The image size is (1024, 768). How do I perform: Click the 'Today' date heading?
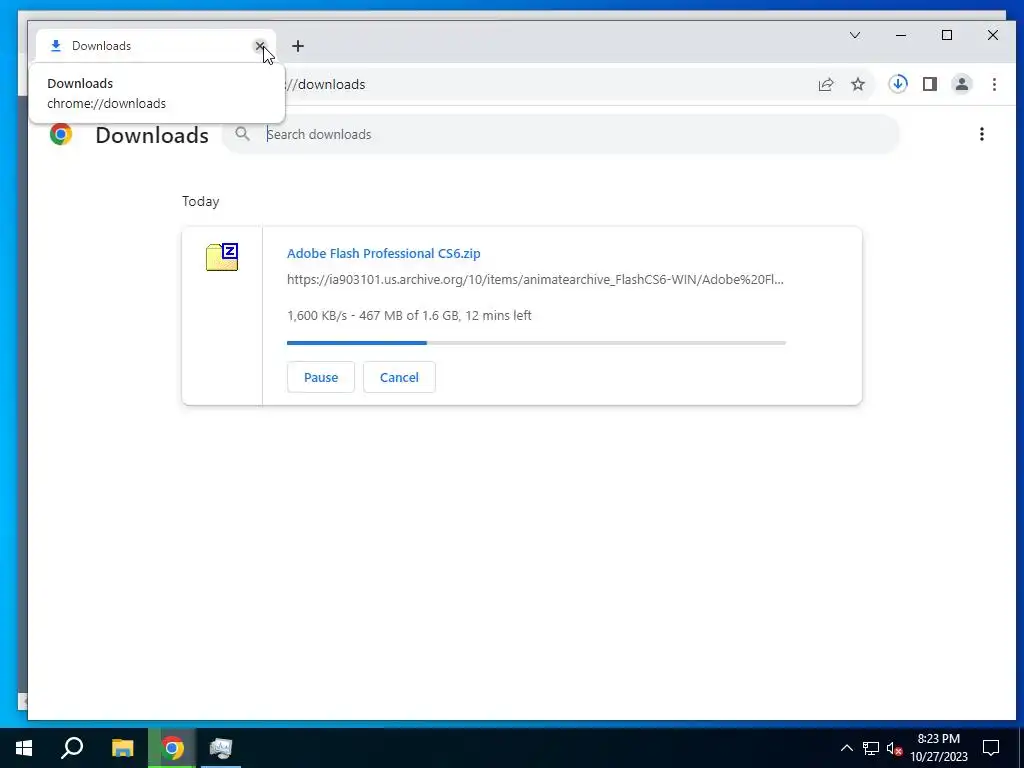200,201
